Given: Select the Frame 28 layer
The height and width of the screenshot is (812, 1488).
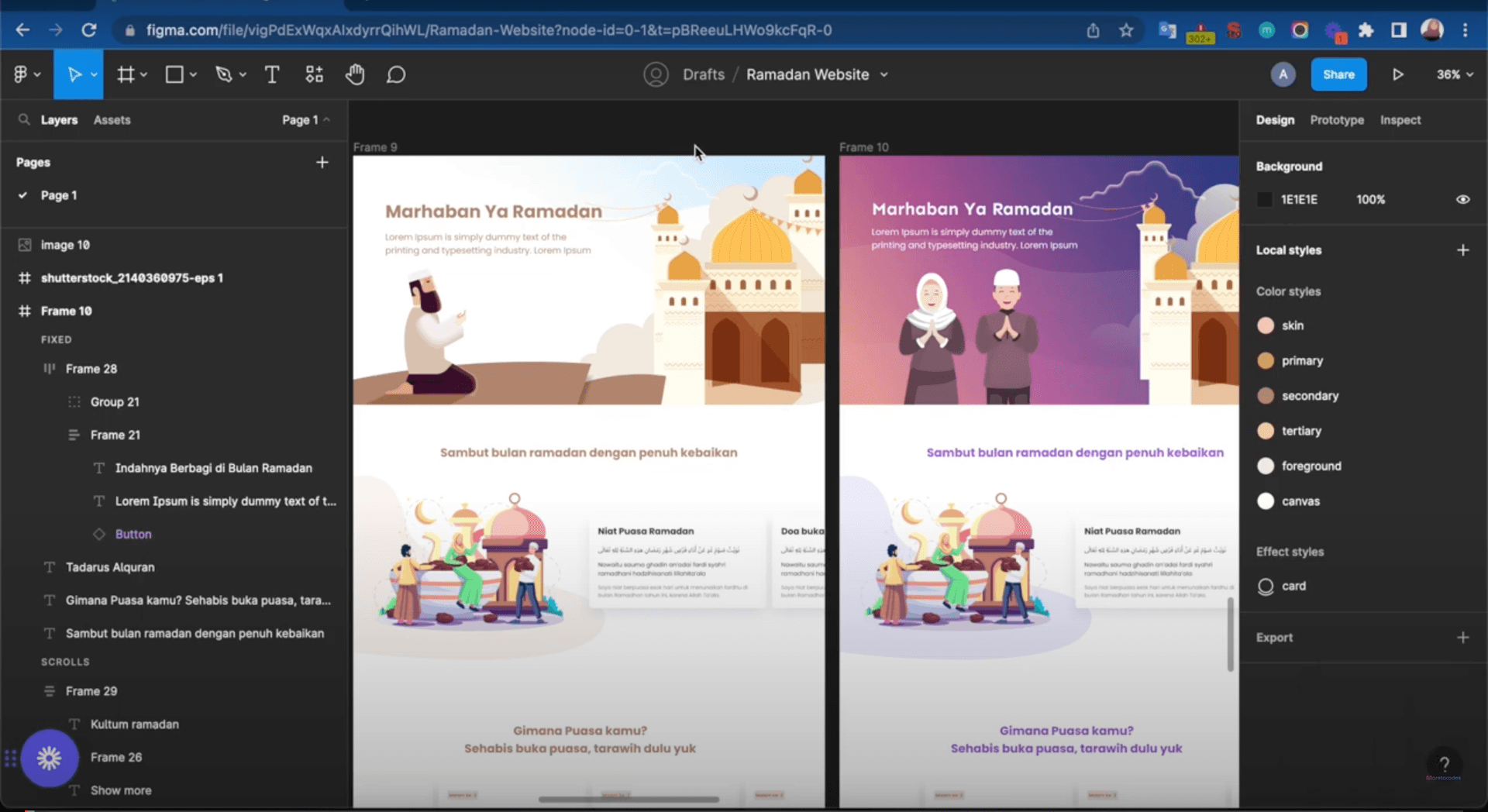Looking at the screenshot, I should [x=91, y=369].
